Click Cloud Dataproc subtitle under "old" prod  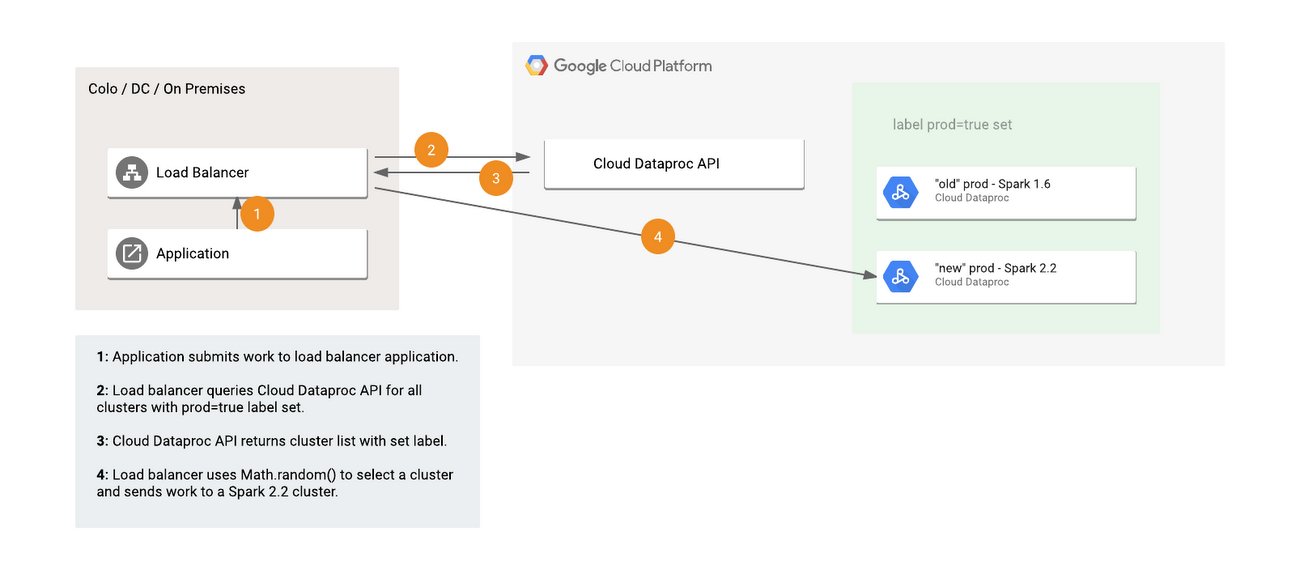click(x=972, y=198)
